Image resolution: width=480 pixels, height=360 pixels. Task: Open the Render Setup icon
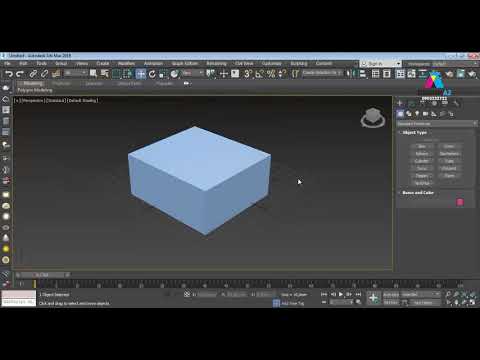click(450, 74)
